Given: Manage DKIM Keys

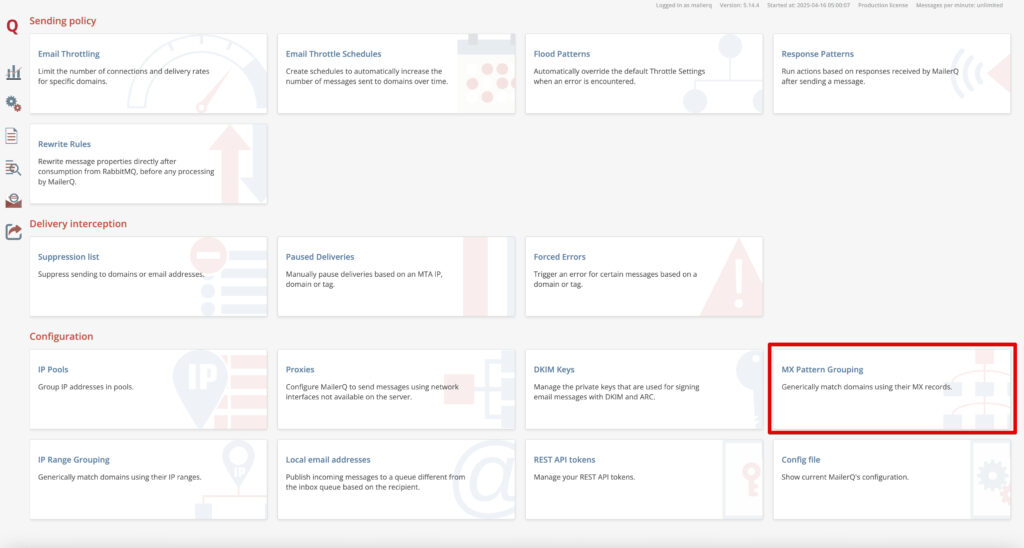Looking at the screenshot, I should pos(554,369).
